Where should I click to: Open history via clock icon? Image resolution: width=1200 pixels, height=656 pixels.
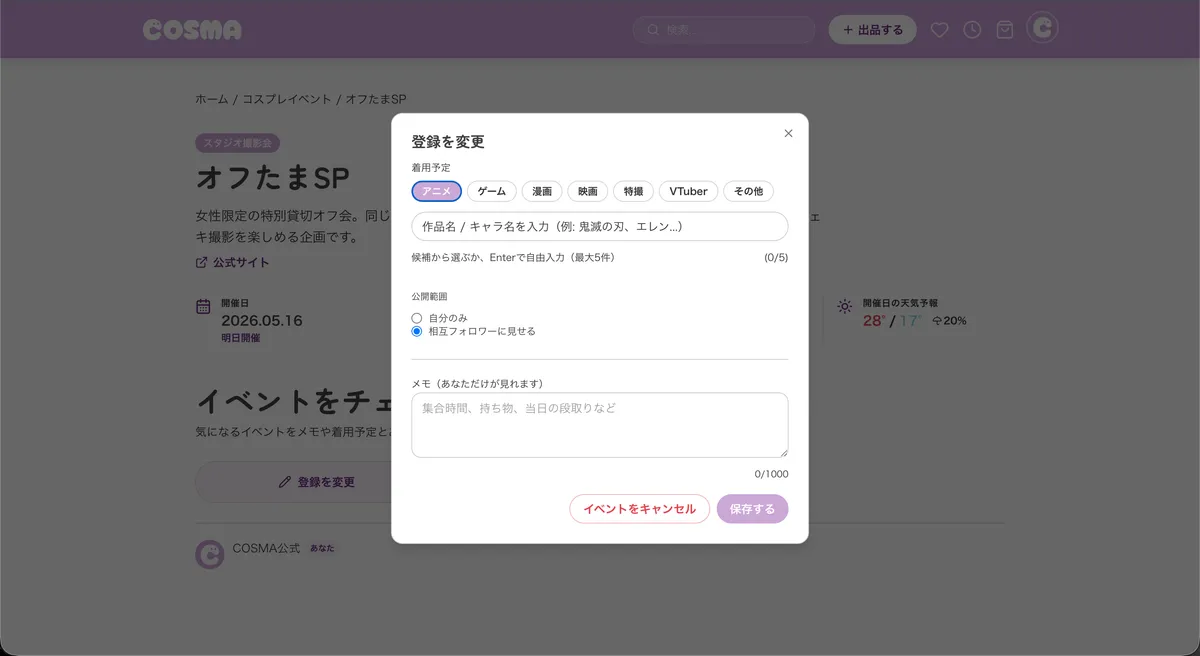pyautogui.click(x=972, y=30)
